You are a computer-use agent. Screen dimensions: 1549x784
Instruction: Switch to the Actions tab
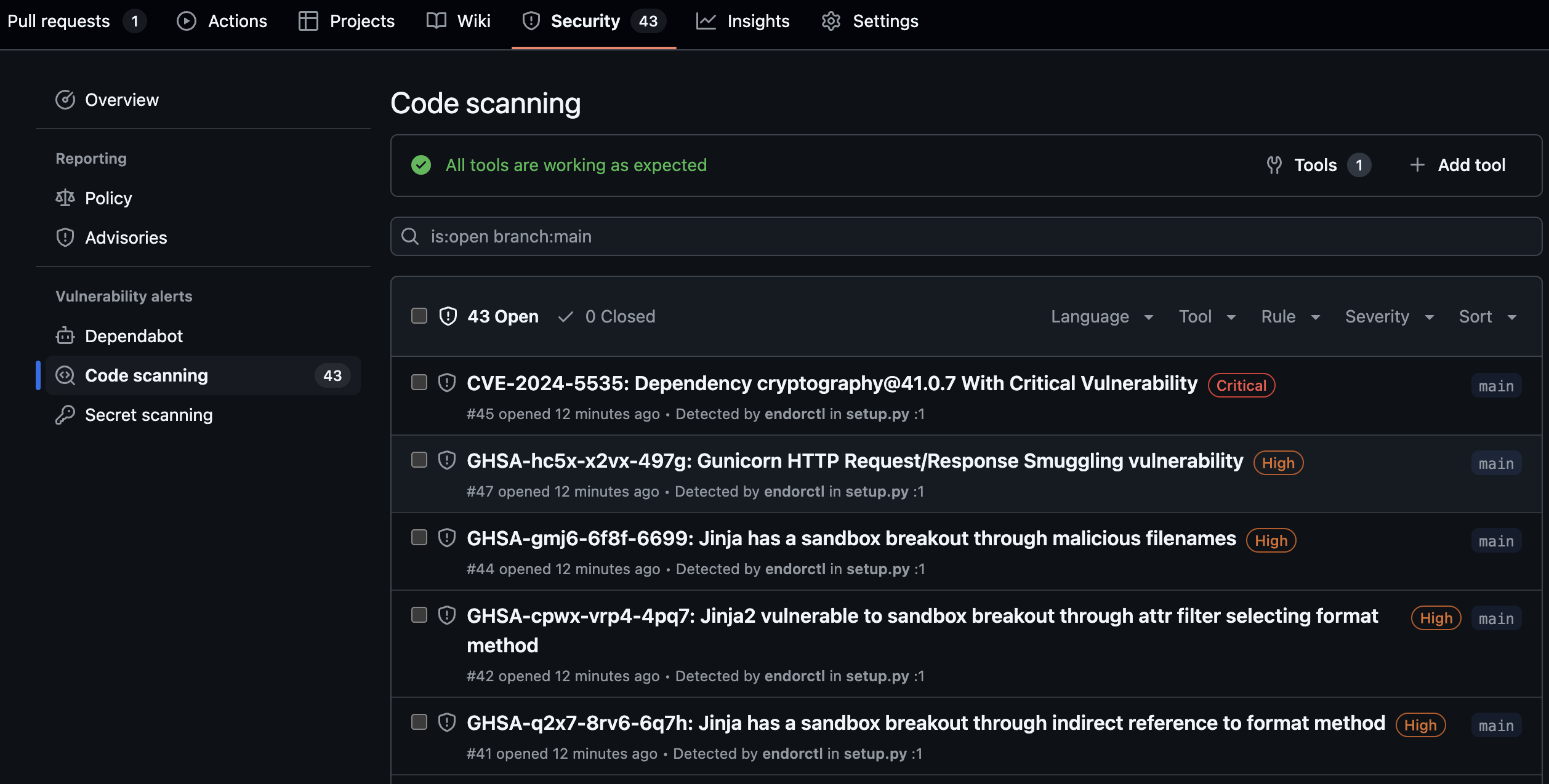click(222, 21)
